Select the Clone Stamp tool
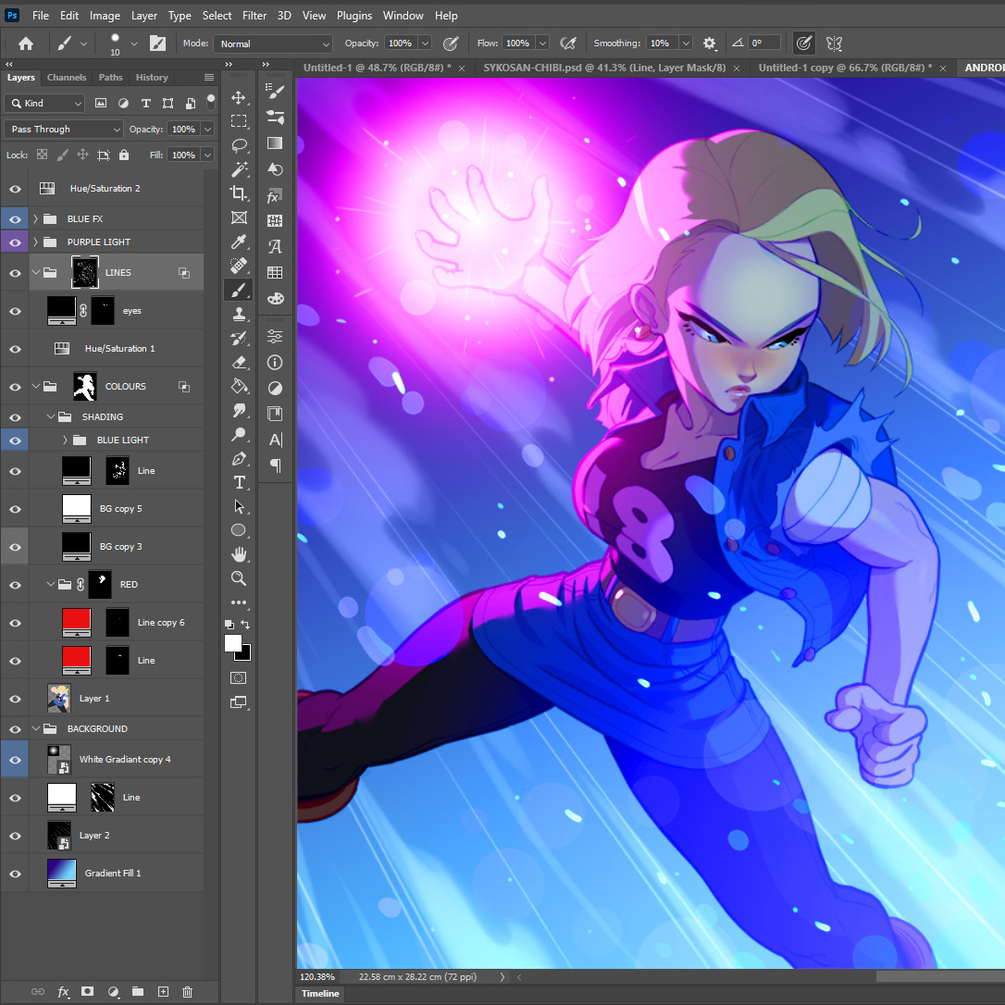 click(238, 314)
